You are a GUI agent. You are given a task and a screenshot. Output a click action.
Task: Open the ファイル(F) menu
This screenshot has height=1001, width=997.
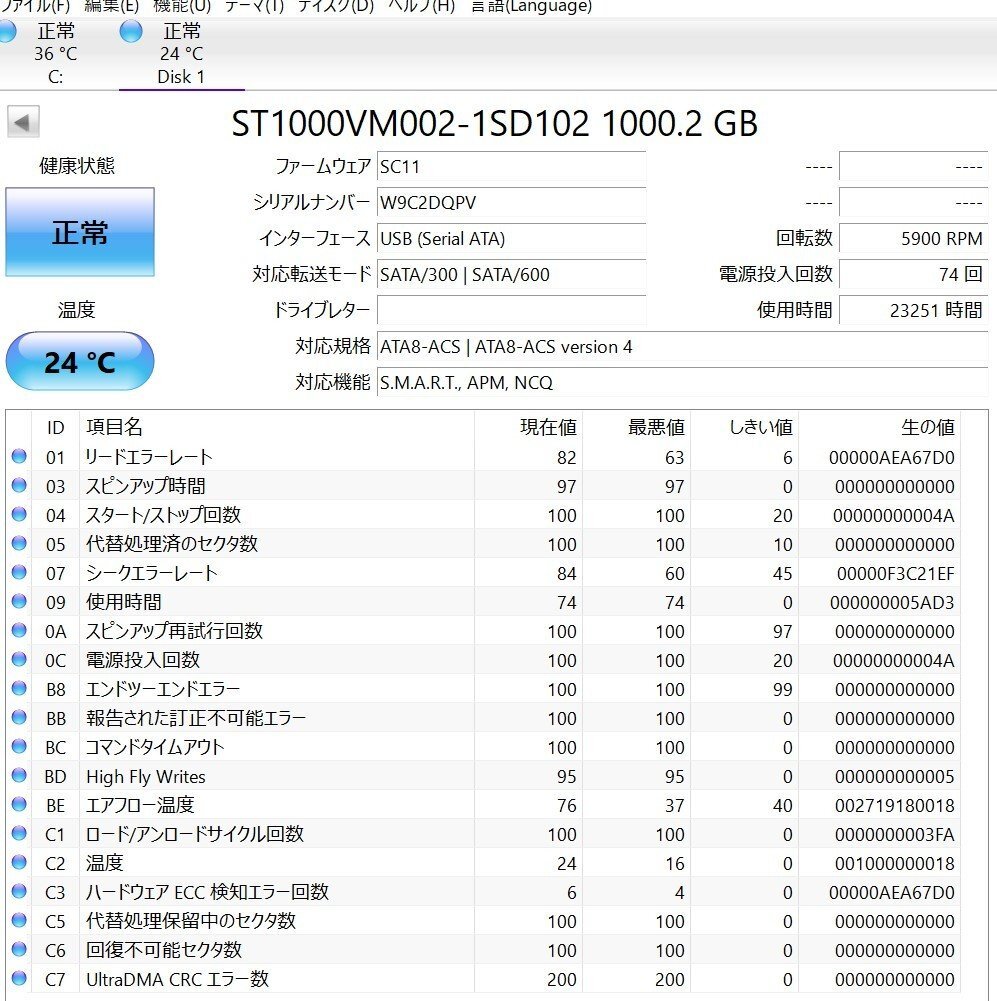click(x=32, y=5)
